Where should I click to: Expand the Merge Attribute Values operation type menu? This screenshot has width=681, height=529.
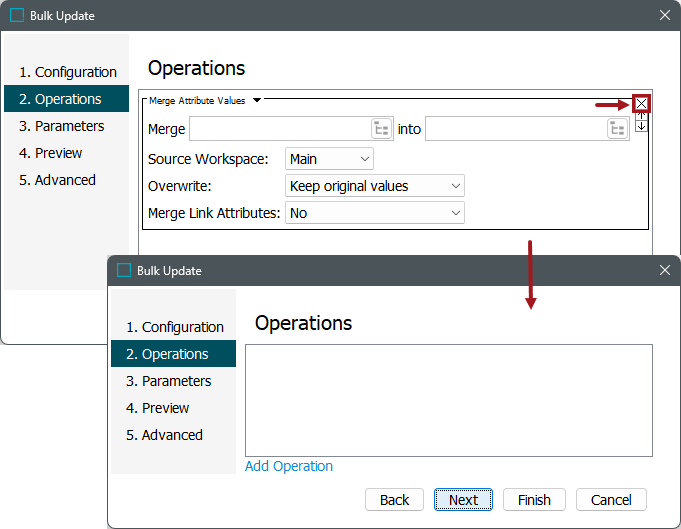257,100
